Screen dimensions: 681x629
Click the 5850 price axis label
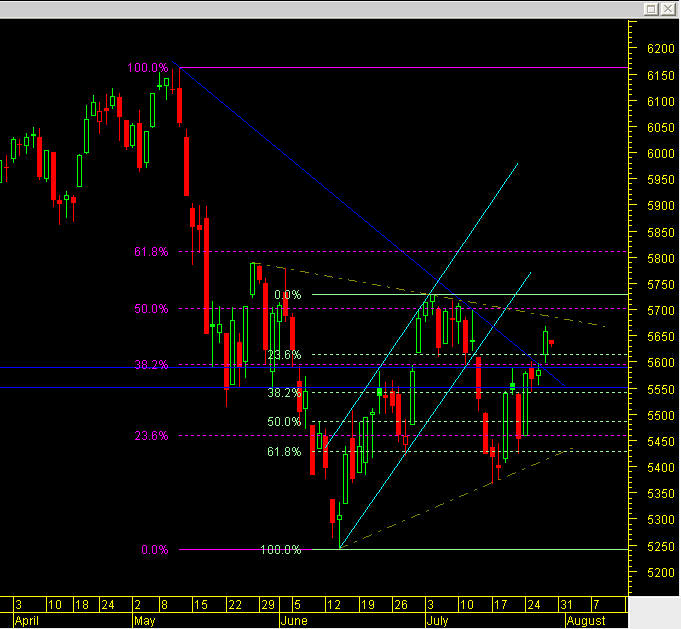tap(660, 232)
